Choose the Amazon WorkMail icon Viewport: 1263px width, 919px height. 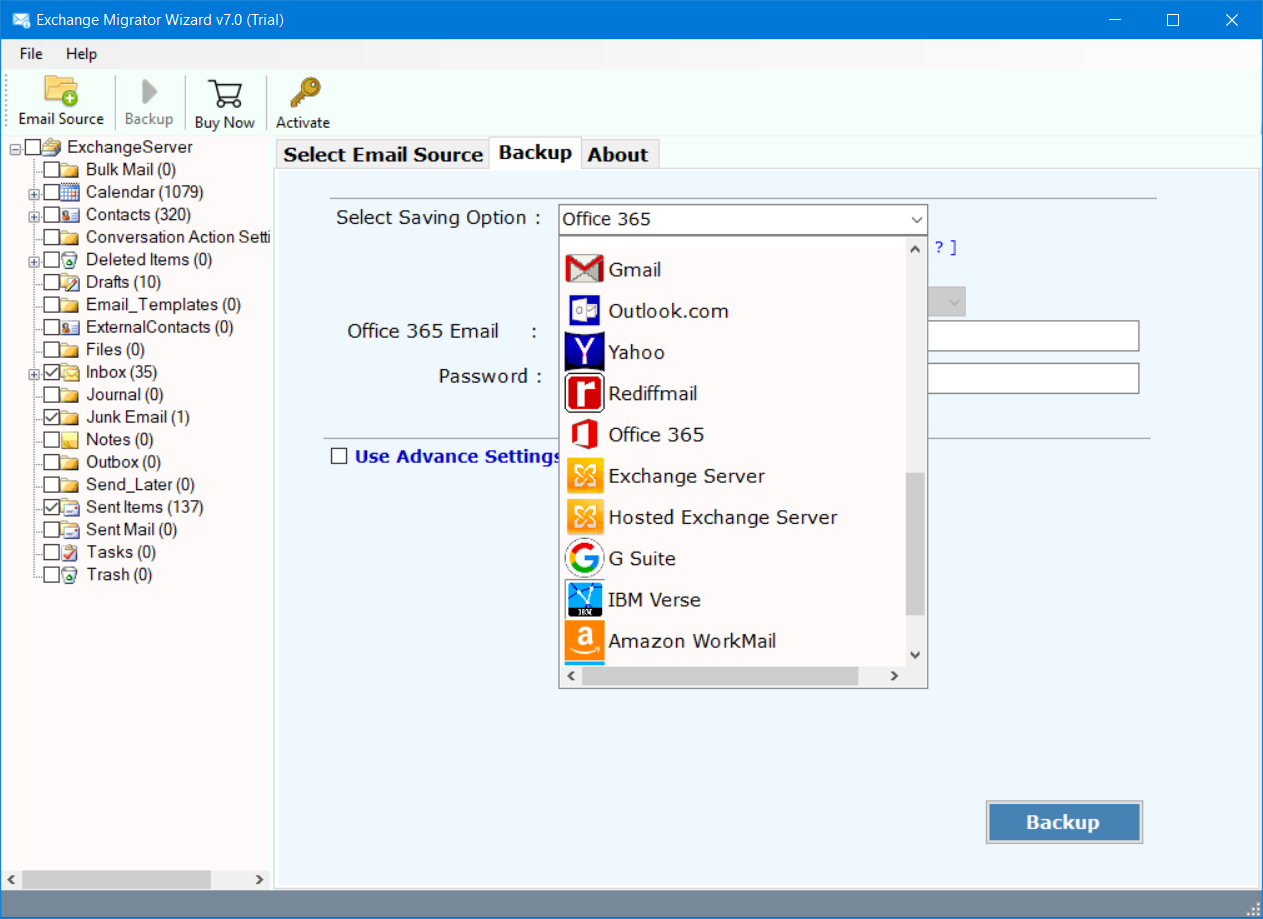pyautogui.click(x=584, y=641)
